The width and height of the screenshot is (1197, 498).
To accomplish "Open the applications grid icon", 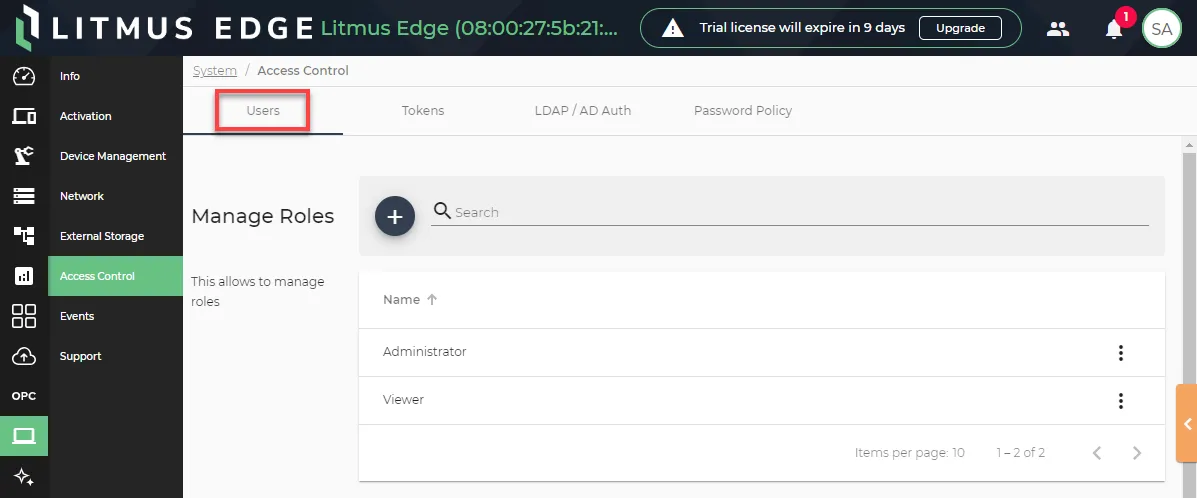I will (x=24, y=316).
